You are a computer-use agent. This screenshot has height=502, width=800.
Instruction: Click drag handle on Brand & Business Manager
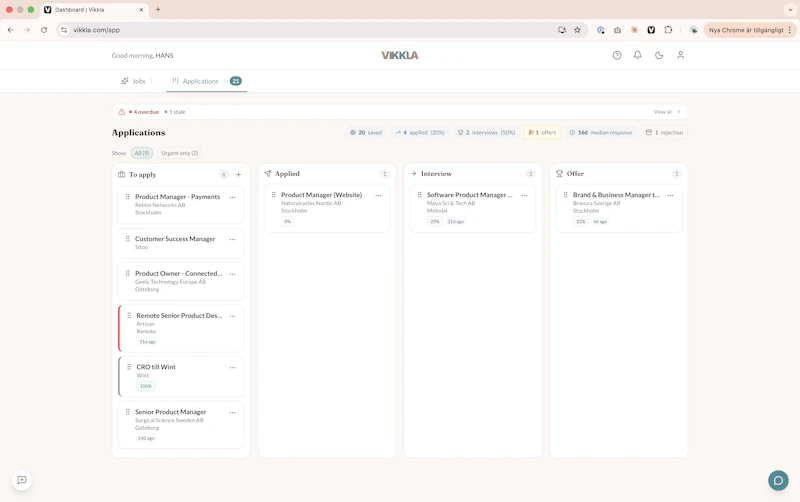[x=565, y=195]
